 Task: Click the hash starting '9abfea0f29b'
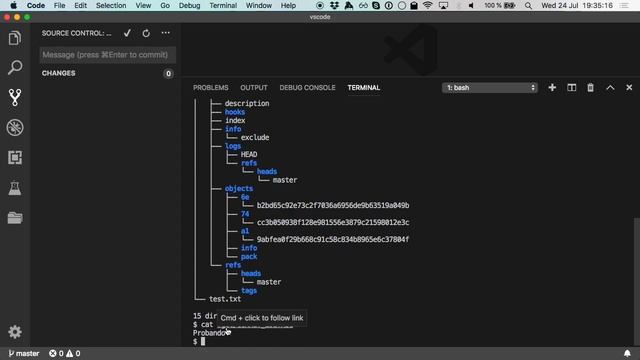(333, 240)
